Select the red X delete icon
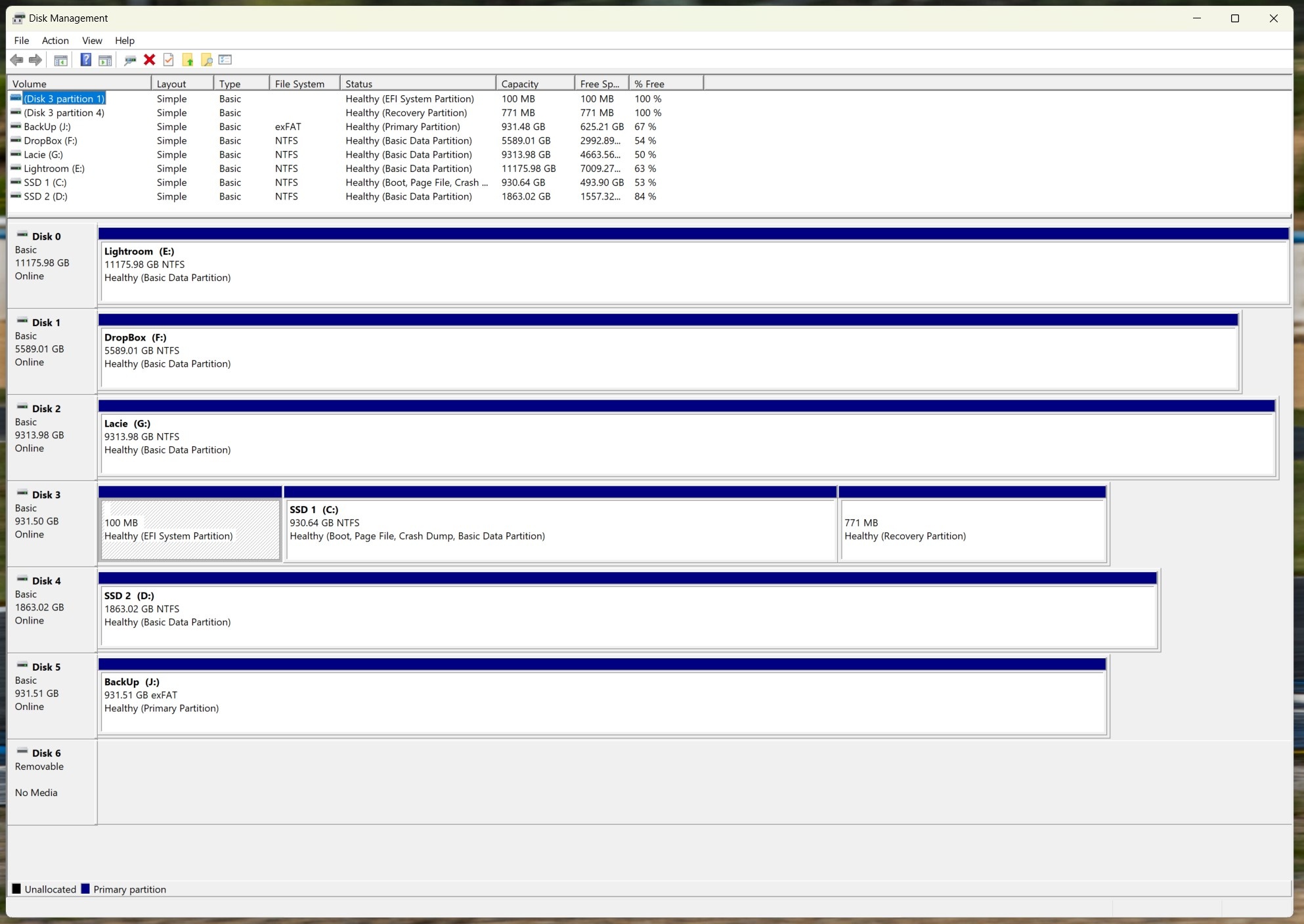Image resolution: width=1304 pixels, height=924 pixels. pos(149,60)
